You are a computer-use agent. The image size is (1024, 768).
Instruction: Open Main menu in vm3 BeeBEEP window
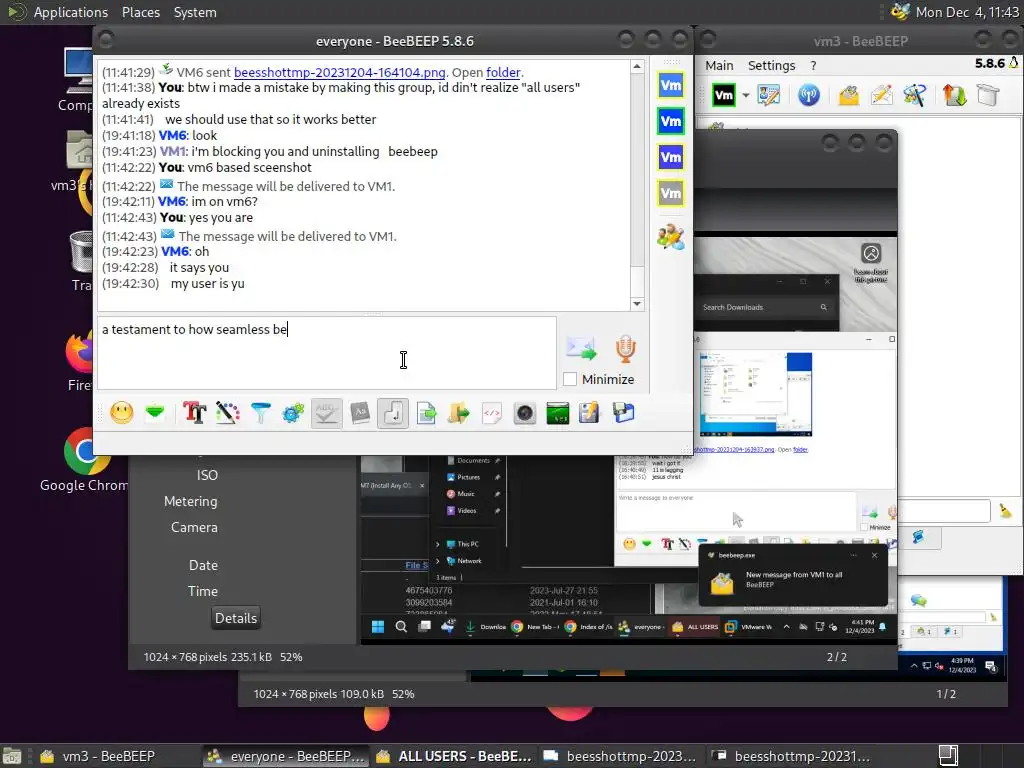pyautogui.click(x=719, y=65)
